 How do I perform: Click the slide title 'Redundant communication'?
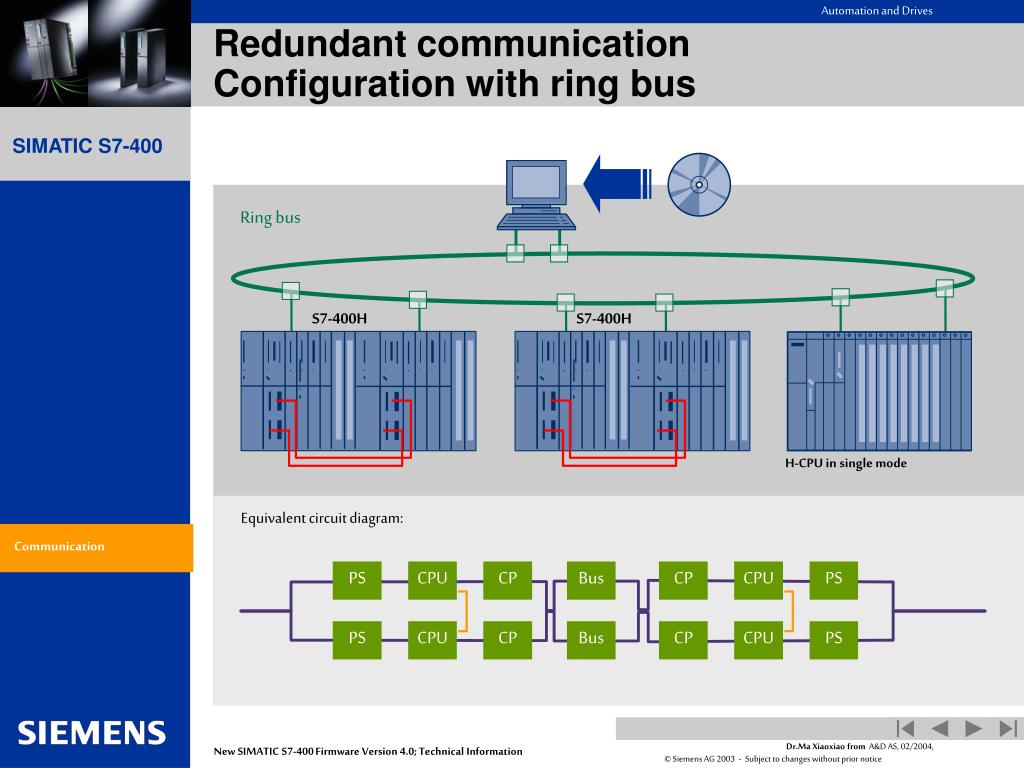point(451,44)
